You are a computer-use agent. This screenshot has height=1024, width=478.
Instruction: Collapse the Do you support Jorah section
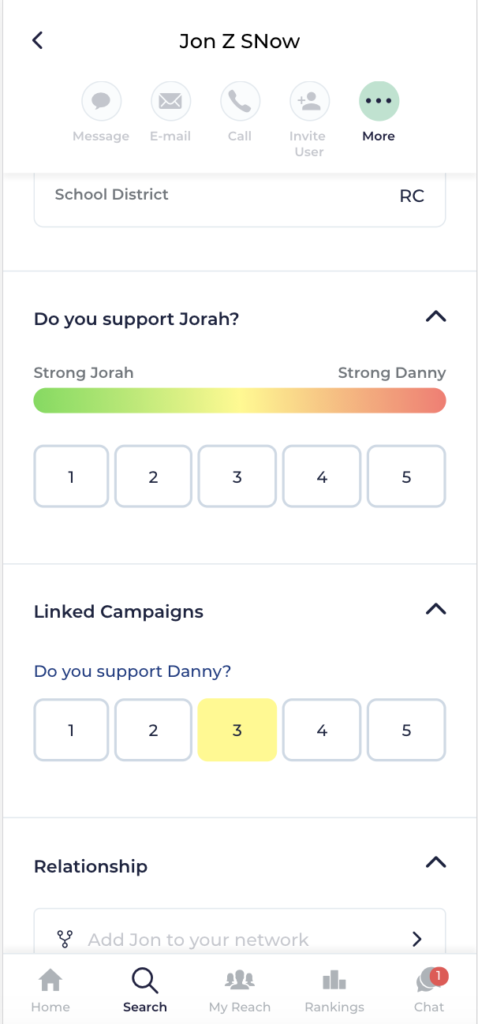coord(436,317)
